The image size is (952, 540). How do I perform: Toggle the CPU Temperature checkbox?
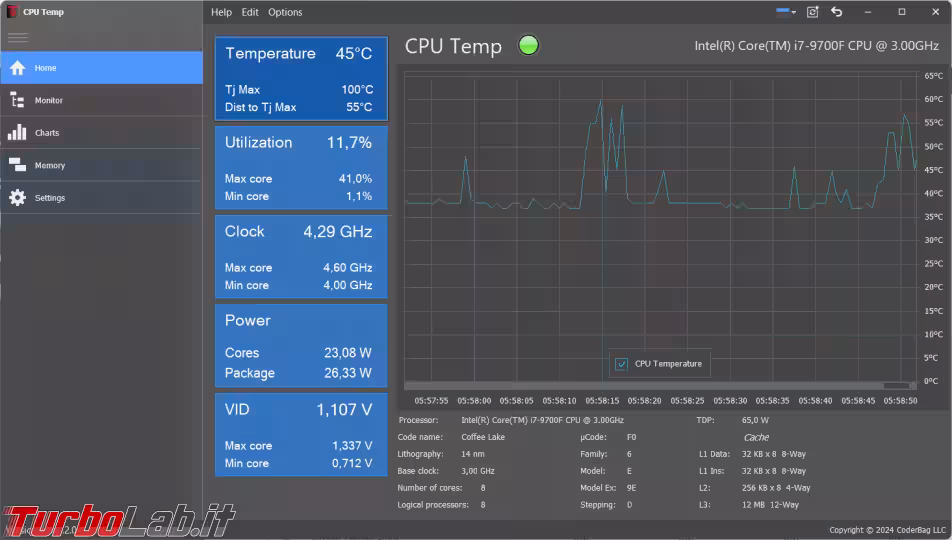[621, 364]
